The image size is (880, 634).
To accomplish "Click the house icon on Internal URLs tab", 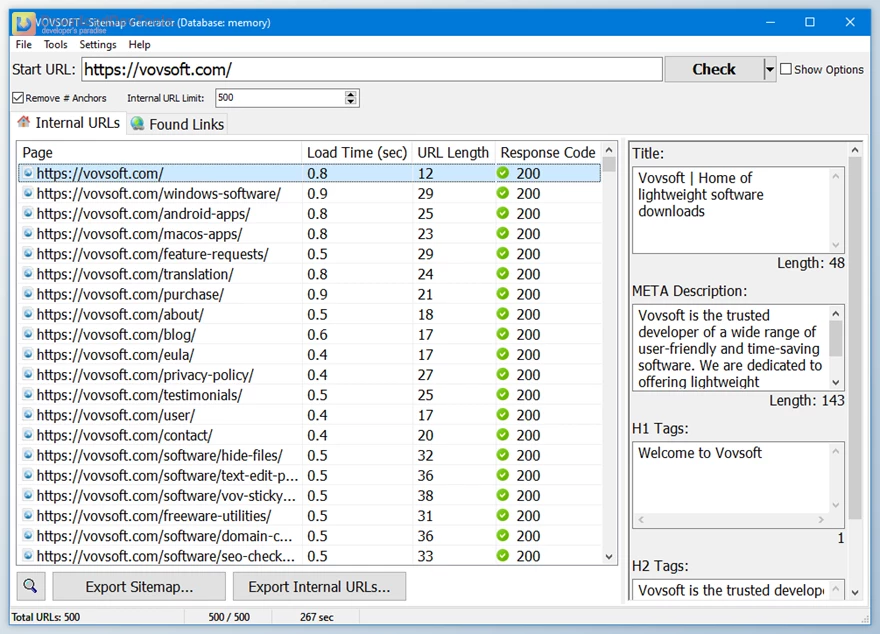I will click(24, 122).
